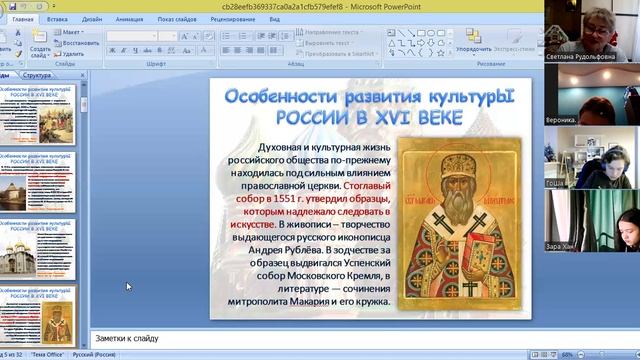
Task: Toggle italic К formatting
Action: (x=124, y=51)
